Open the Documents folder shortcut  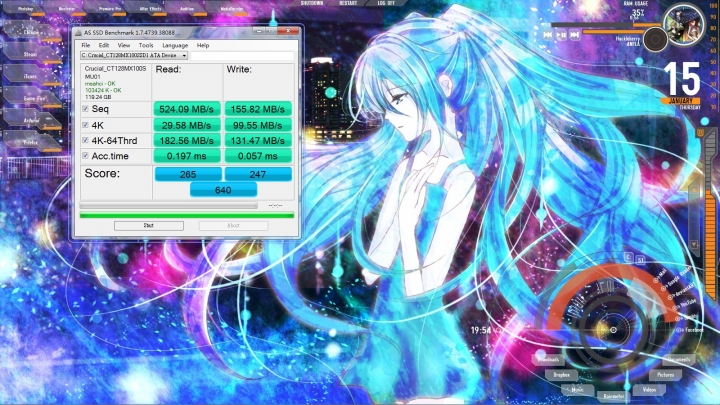tap(679, 360)
